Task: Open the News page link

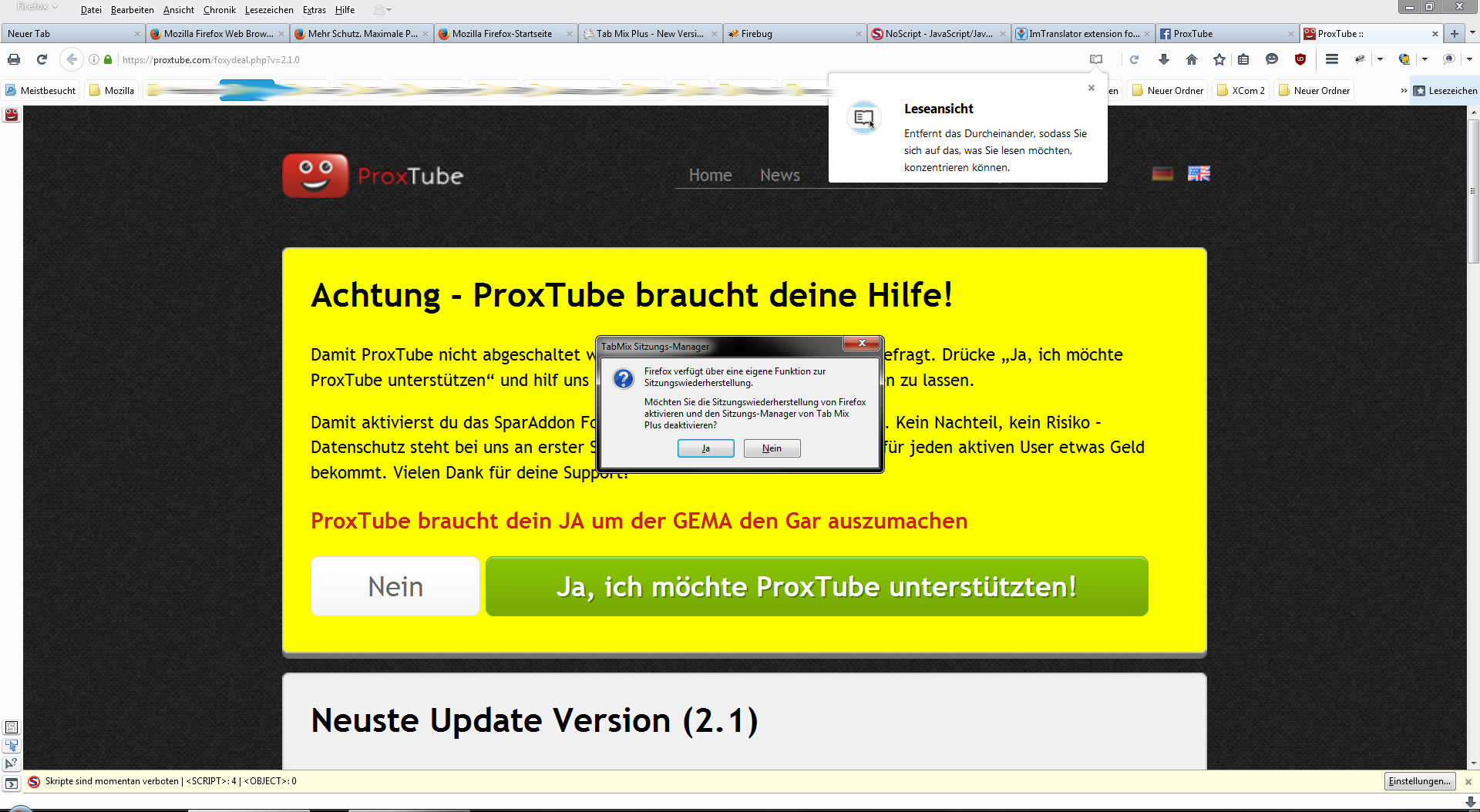Action: tap(779, 176)
